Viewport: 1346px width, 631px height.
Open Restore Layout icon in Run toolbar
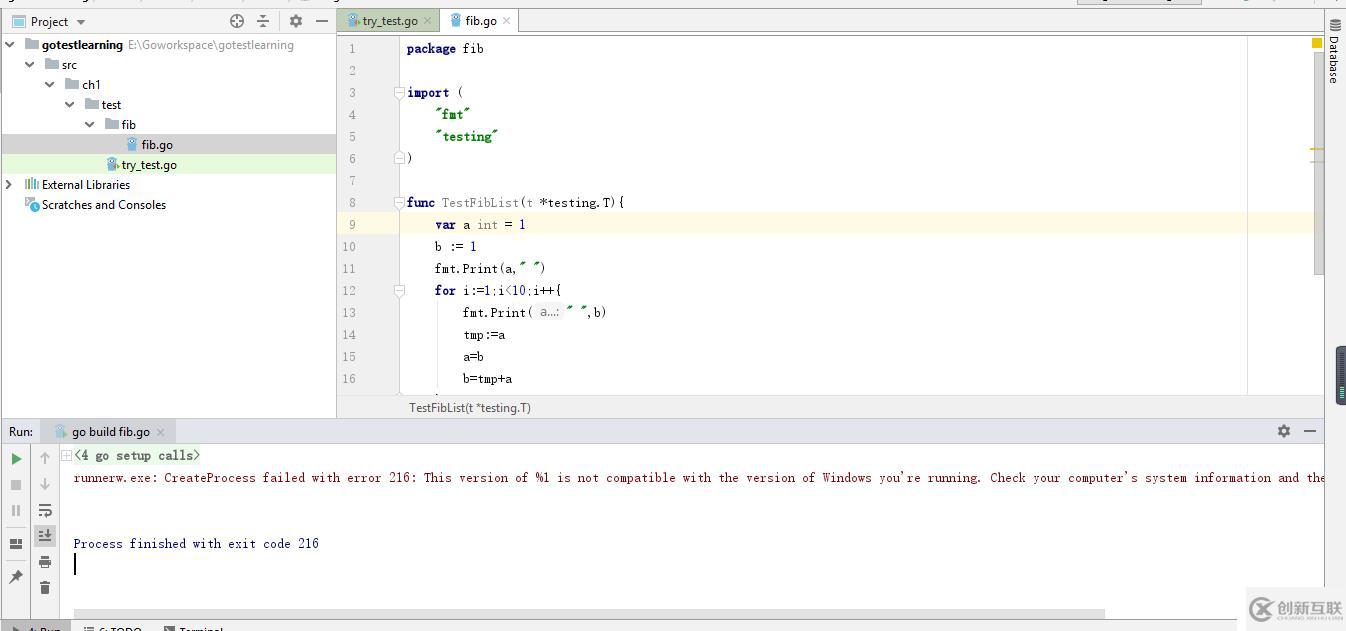click(x=16, y=544)
